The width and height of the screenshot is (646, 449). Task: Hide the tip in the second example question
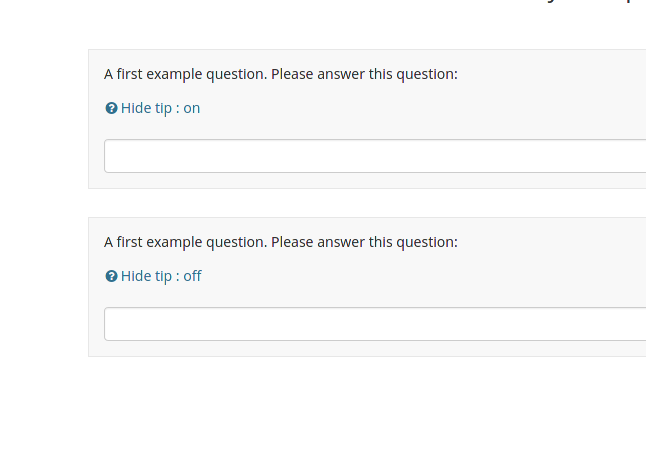(161, 276)
